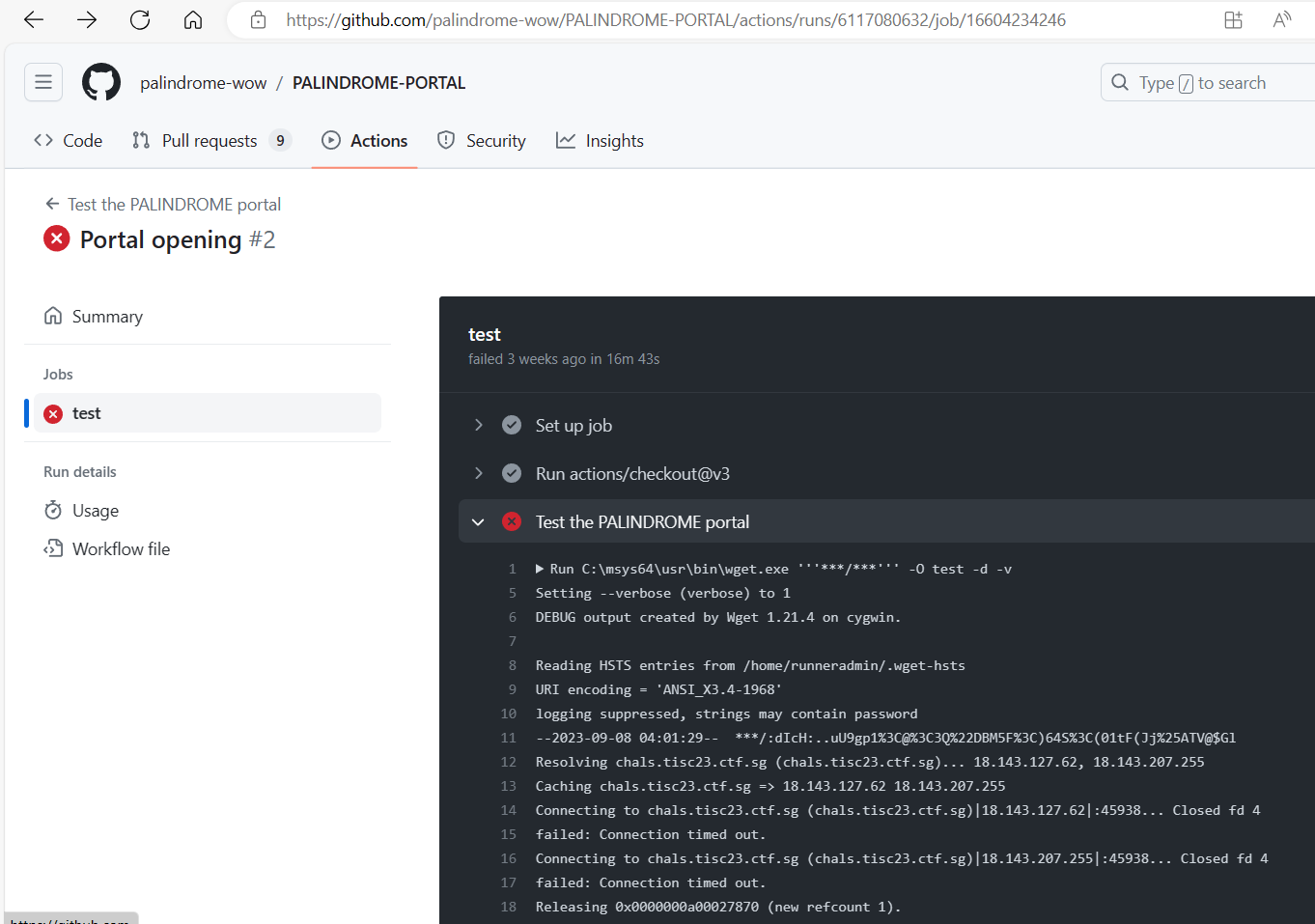Click the read aloud icon in address bar
The image size is (1315, 924).
(x=1281, y=20)
